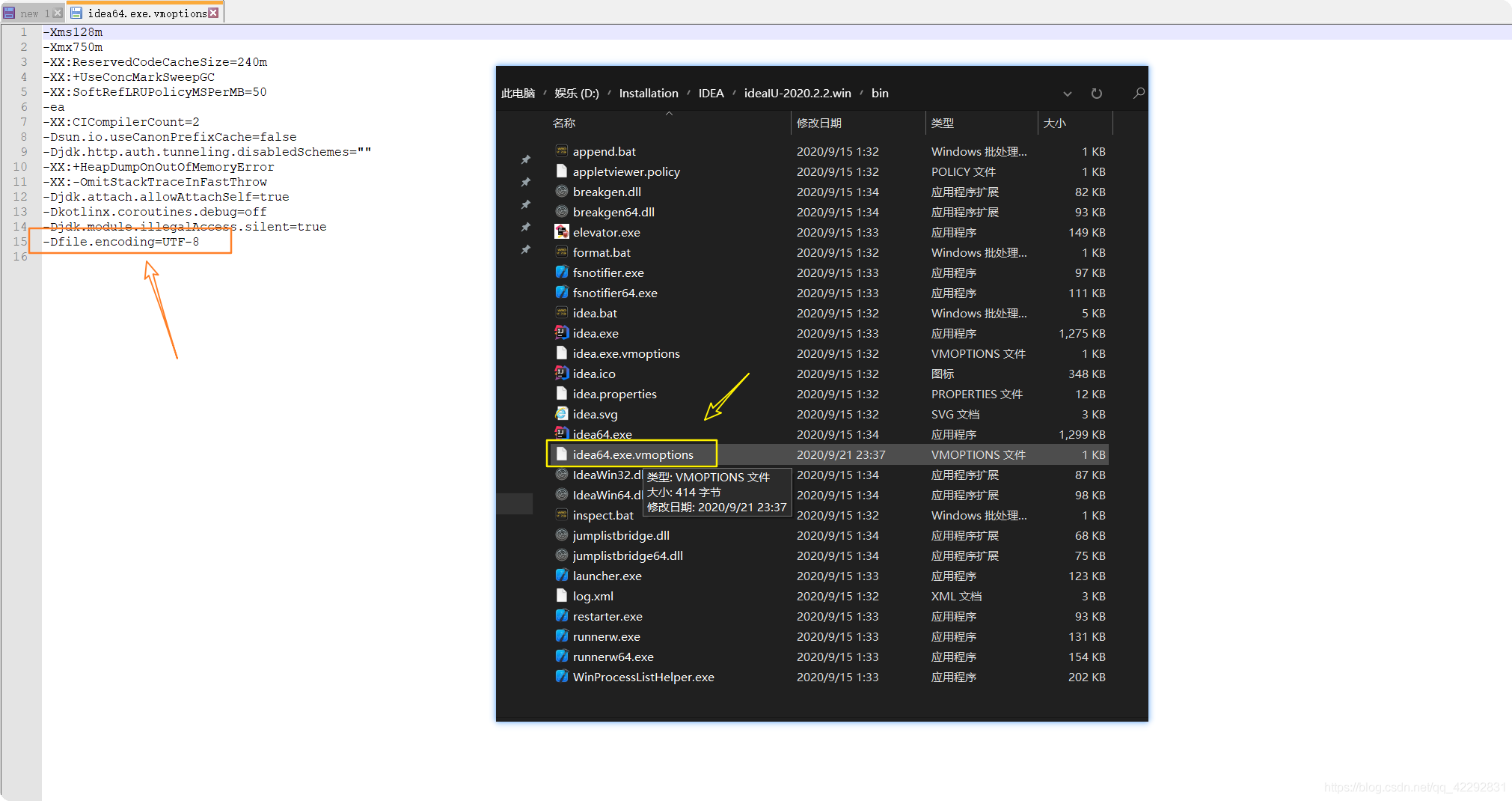Click the idea.ico IntelliJ icon

click(561, 374)
